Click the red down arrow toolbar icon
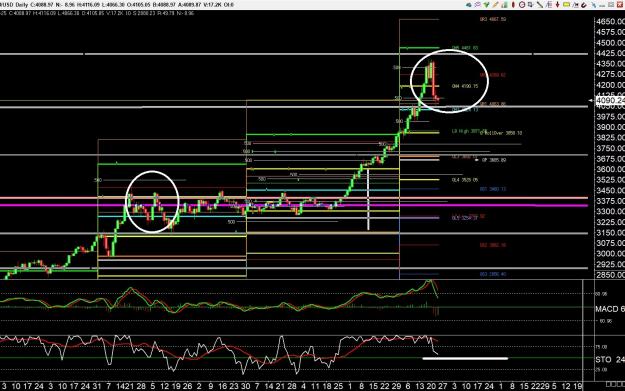The width and height of the screenshot is (625, 391). (x=558, y=5)
